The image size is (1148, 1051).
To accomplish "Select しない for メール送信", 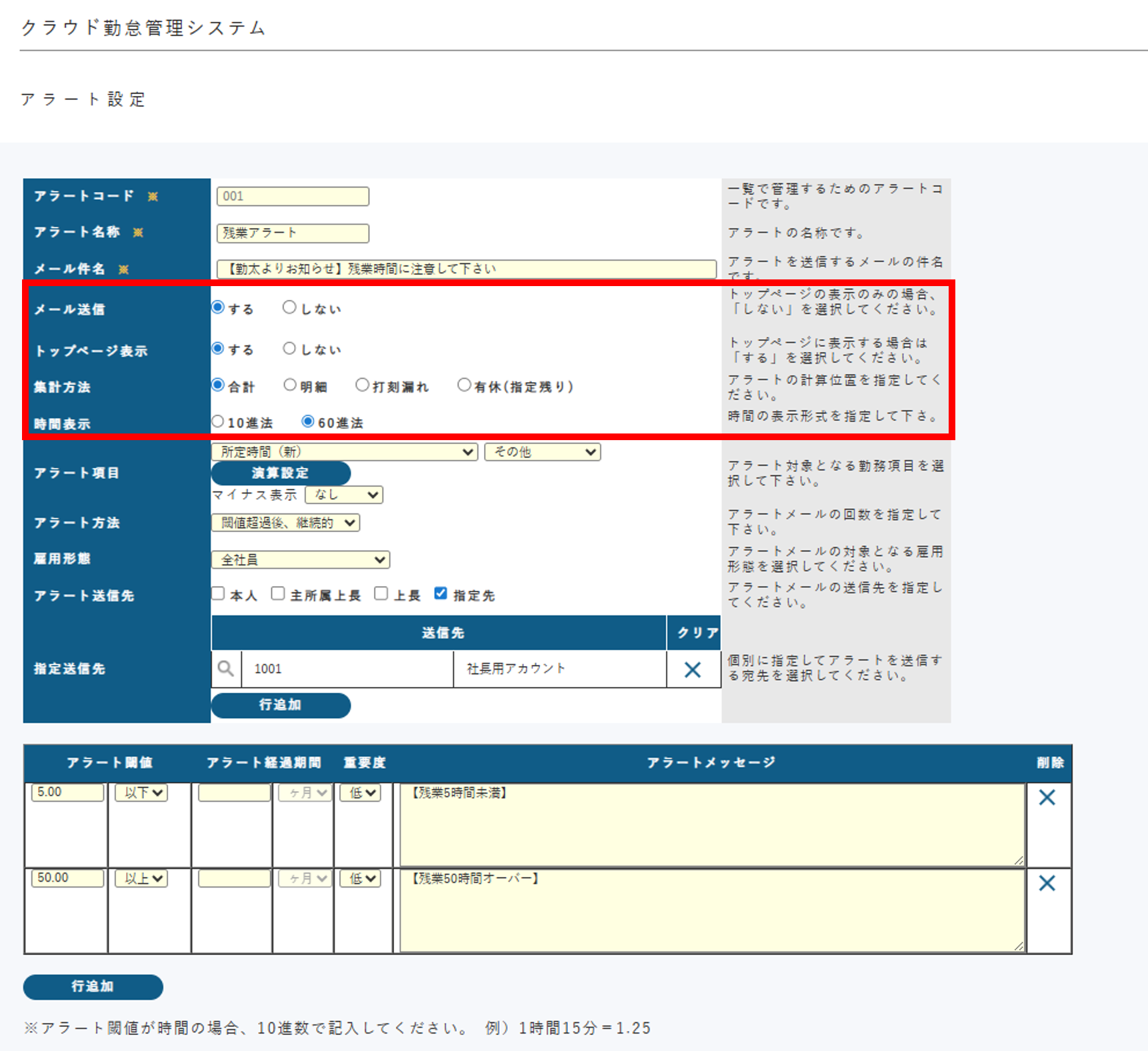I will 289,307.
